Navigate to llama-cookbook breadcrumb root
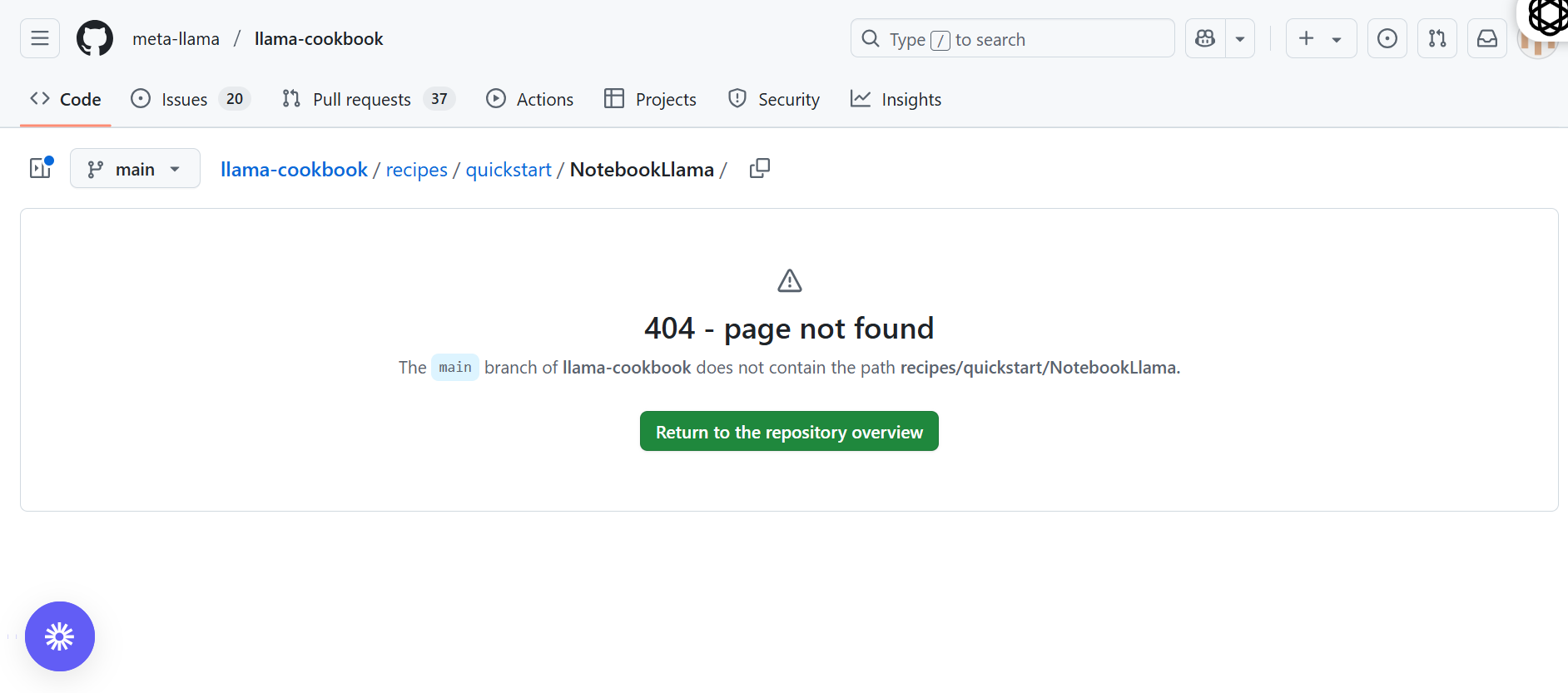Image resolution: width=1568 pixels, height=693 pixels. tap(294, 169)
